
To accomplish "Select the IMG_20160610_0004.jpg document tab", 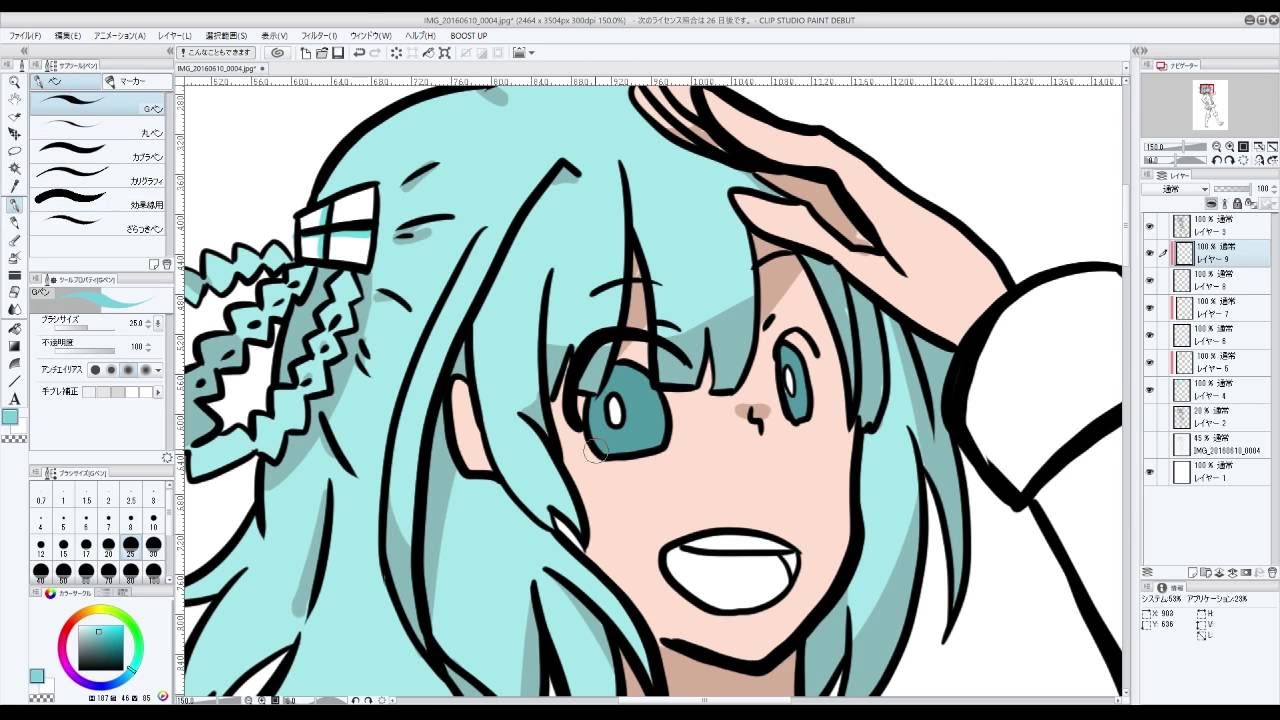I will (x=222, y=68).
